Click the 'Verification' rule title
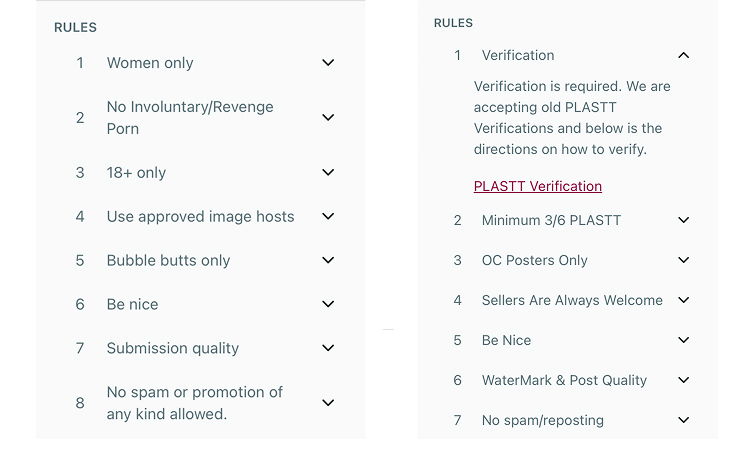Image resolution: width=753 pixels, height=454 pixels. pos(518,56)
